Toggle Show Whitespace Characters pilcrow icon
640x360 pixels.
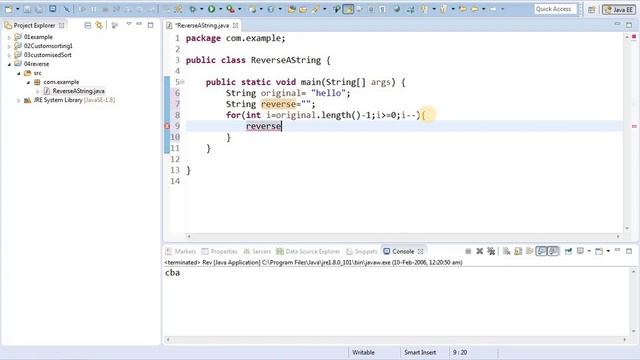click(x=382, y=9)
